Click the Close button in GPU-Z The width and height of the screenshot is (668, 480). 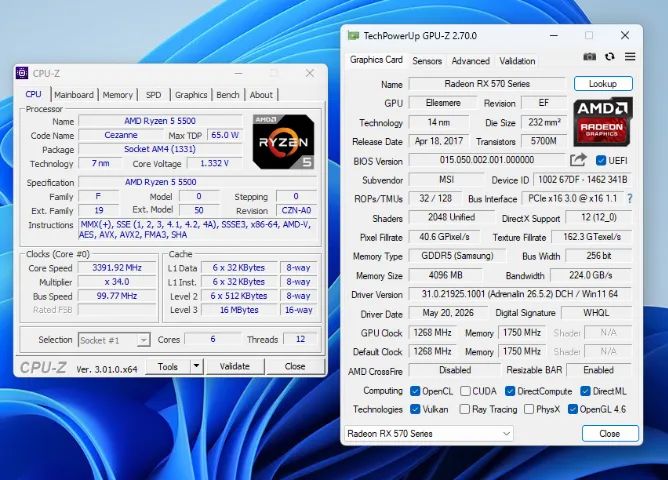coord(610,434)
